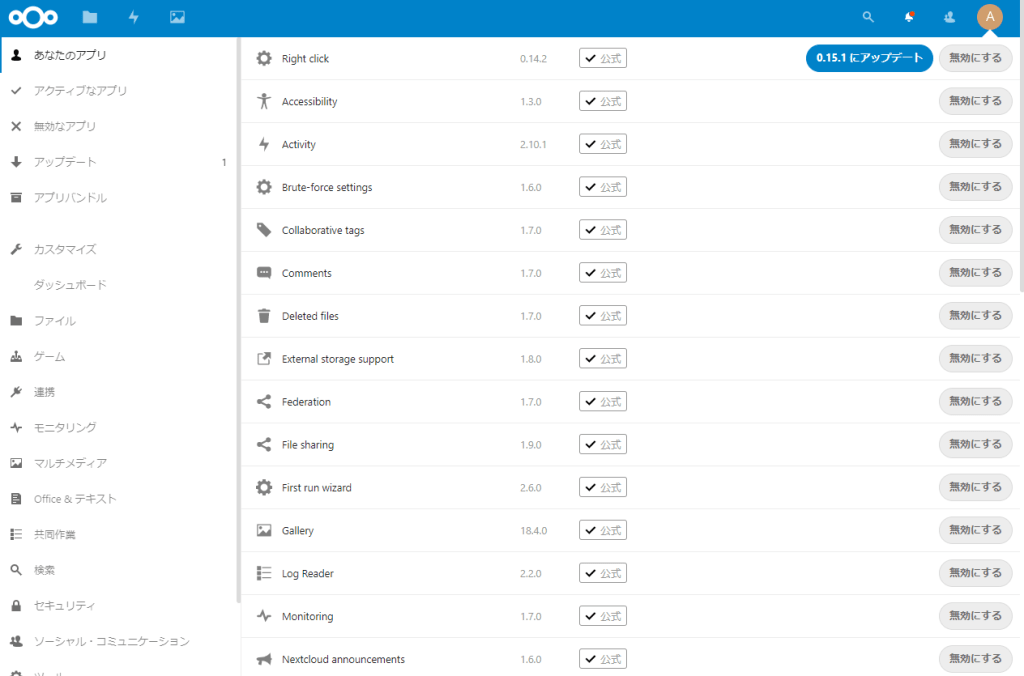The width and height of the screenshot is (1024, 676).
Task: Open Activity lightning icon in top header
Action: (x=133, y=17)
